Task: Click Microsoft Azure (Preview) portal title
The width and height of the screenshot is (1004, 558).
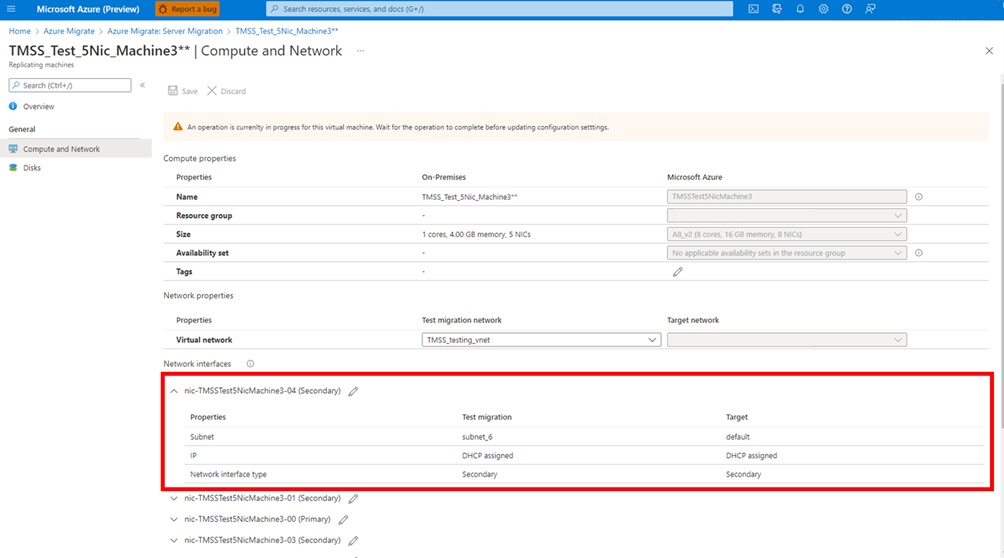Action: click(x=88, y=9)
